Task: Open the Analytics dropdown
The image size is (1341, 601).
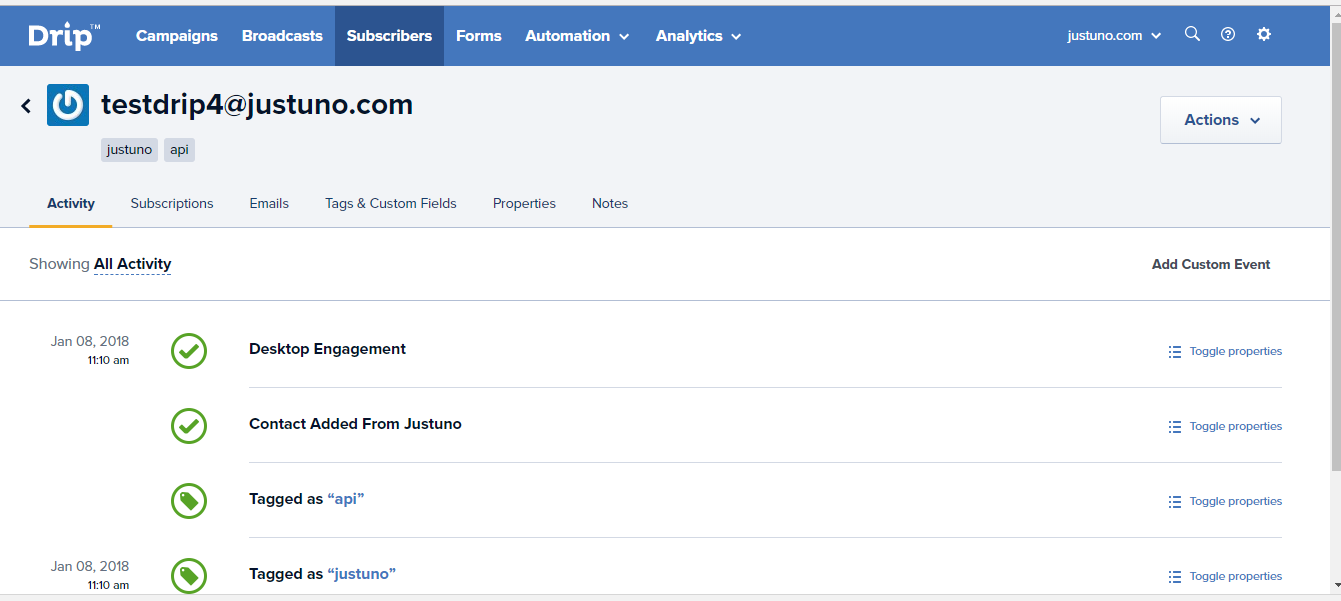Action: (x=697, y=35)
